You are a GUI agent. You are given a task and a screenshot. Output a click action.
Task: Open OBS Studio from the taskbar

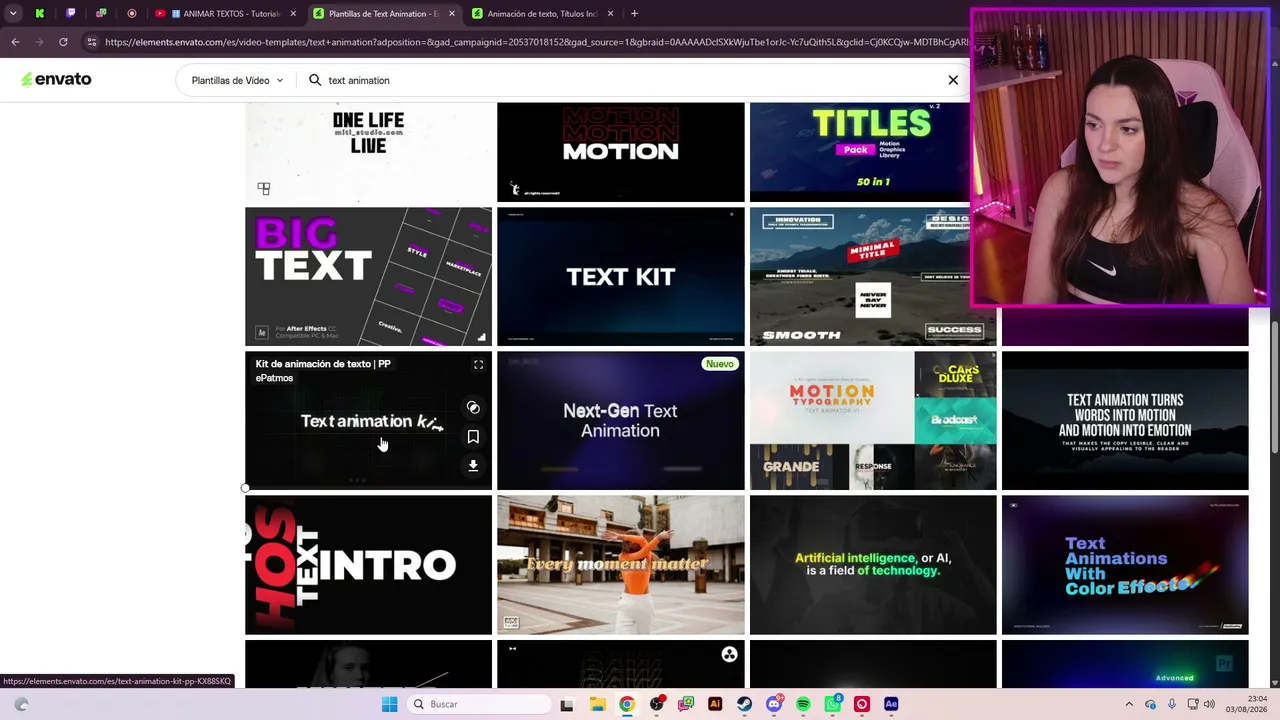656,704
